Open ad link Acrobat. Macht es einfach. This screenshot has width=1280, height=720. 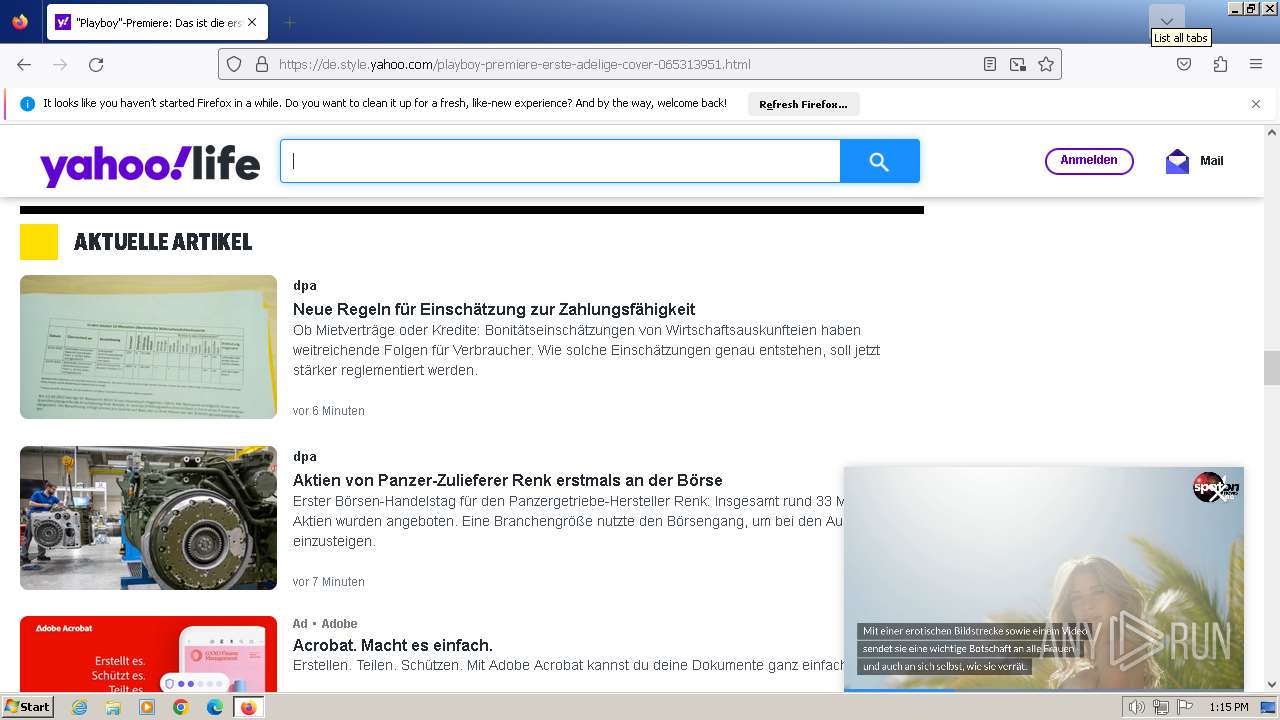pos(393,646)
